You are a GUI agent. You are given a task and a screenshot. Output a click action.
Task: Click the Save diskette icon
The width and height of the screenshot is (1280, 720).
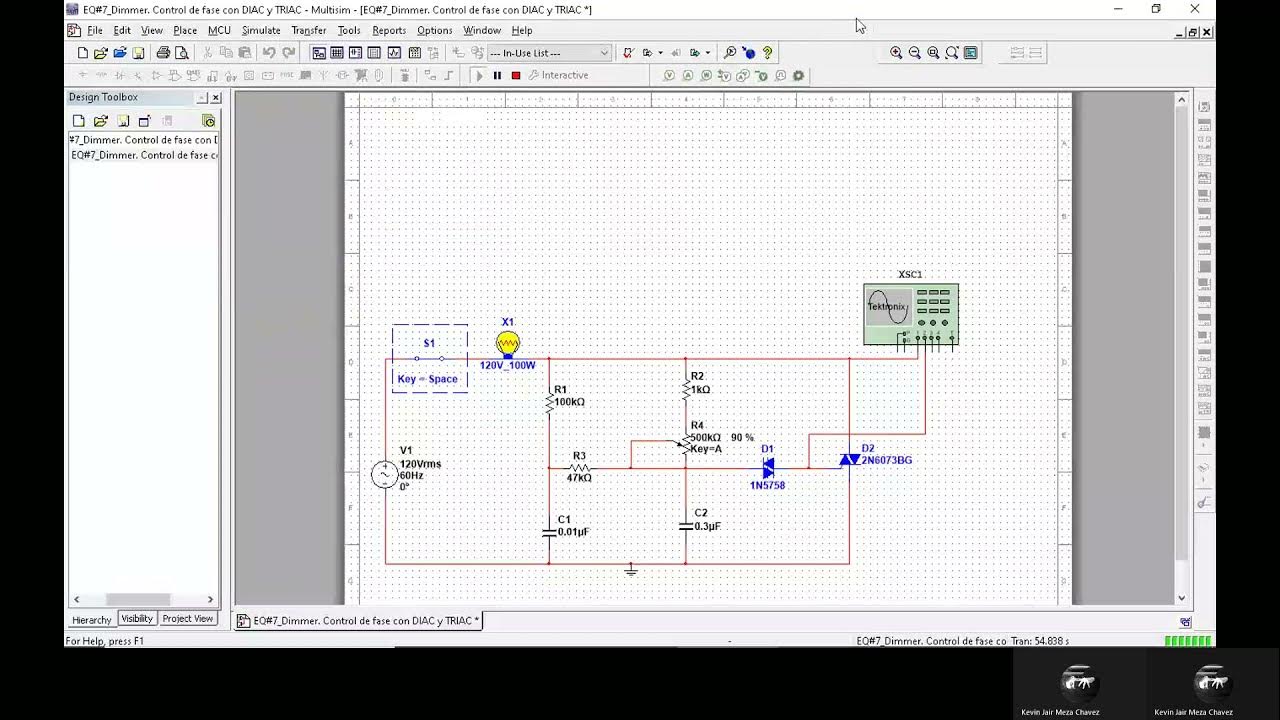(x=138, y=53)
